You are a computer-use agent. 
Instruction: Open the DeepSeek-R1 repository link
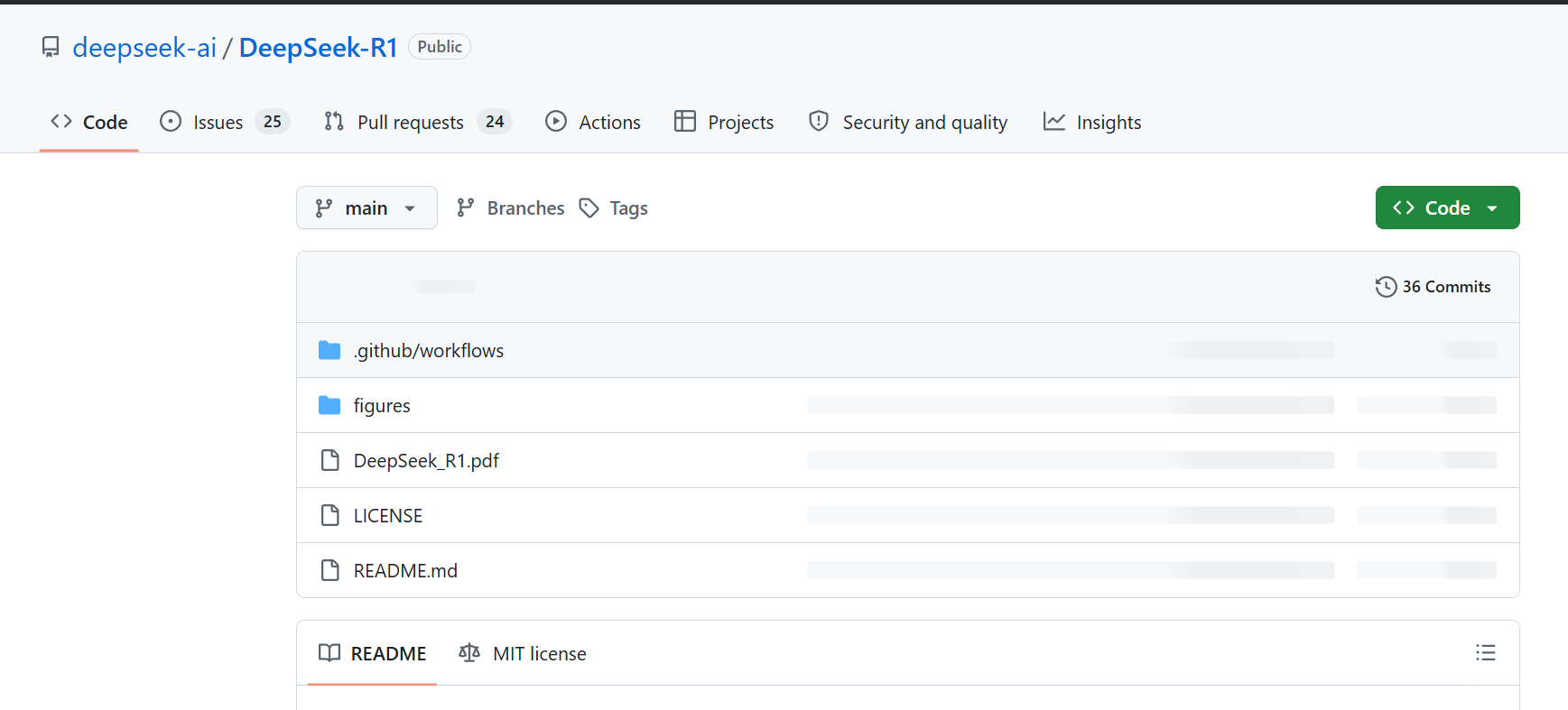tap(319, 48)
